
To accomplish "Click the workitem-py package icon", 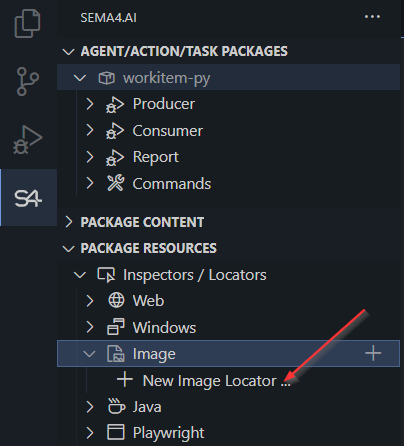I will coord(107,78).
